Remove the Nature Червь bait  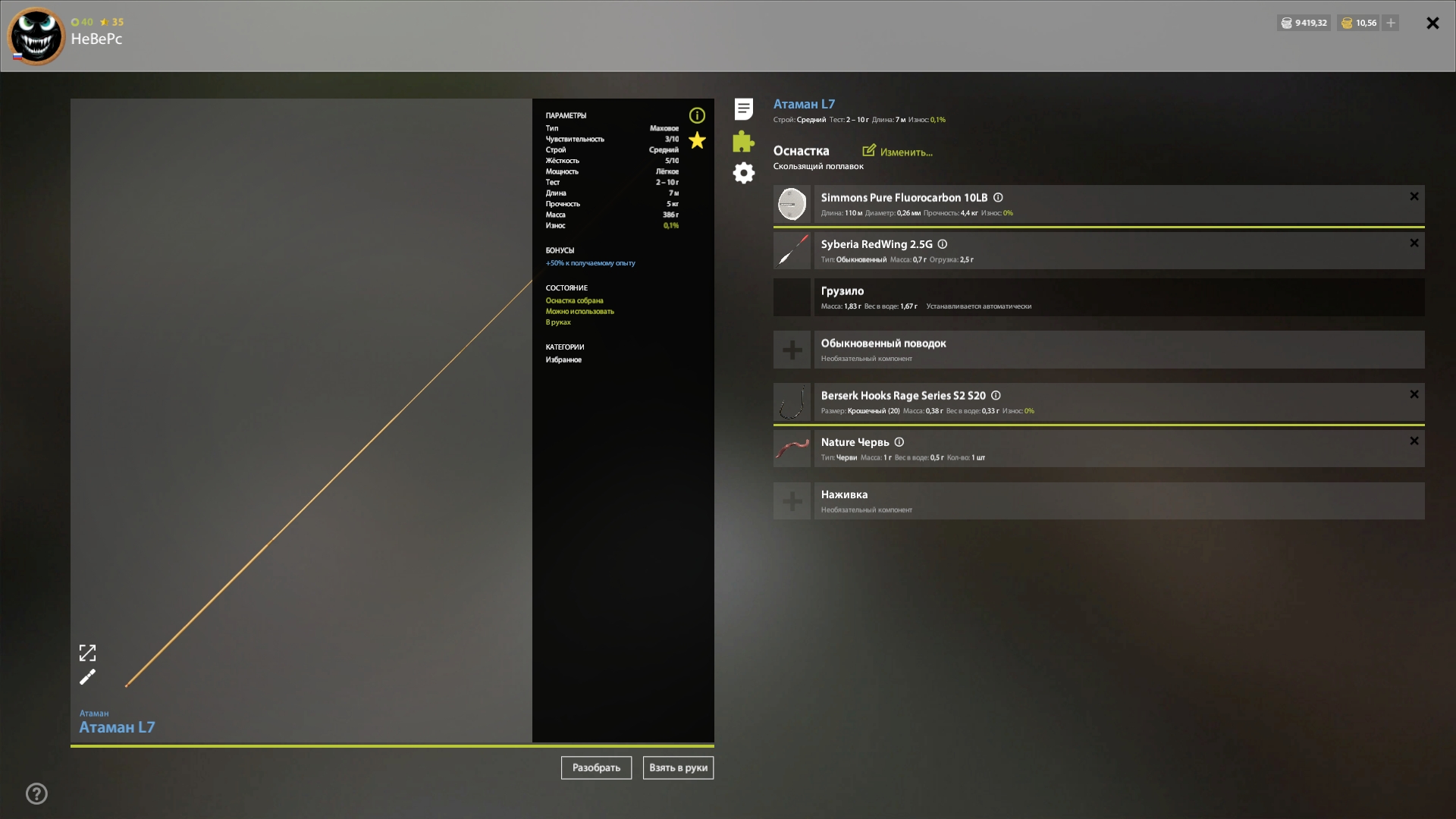click(1414, 441)
